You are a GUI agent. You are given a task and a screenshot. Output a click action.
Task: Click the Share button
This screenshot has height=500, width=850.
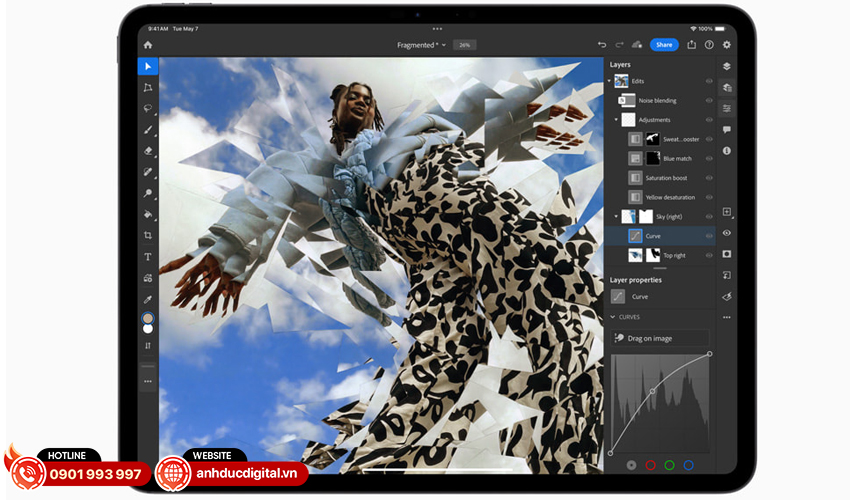tap(663, 45)
